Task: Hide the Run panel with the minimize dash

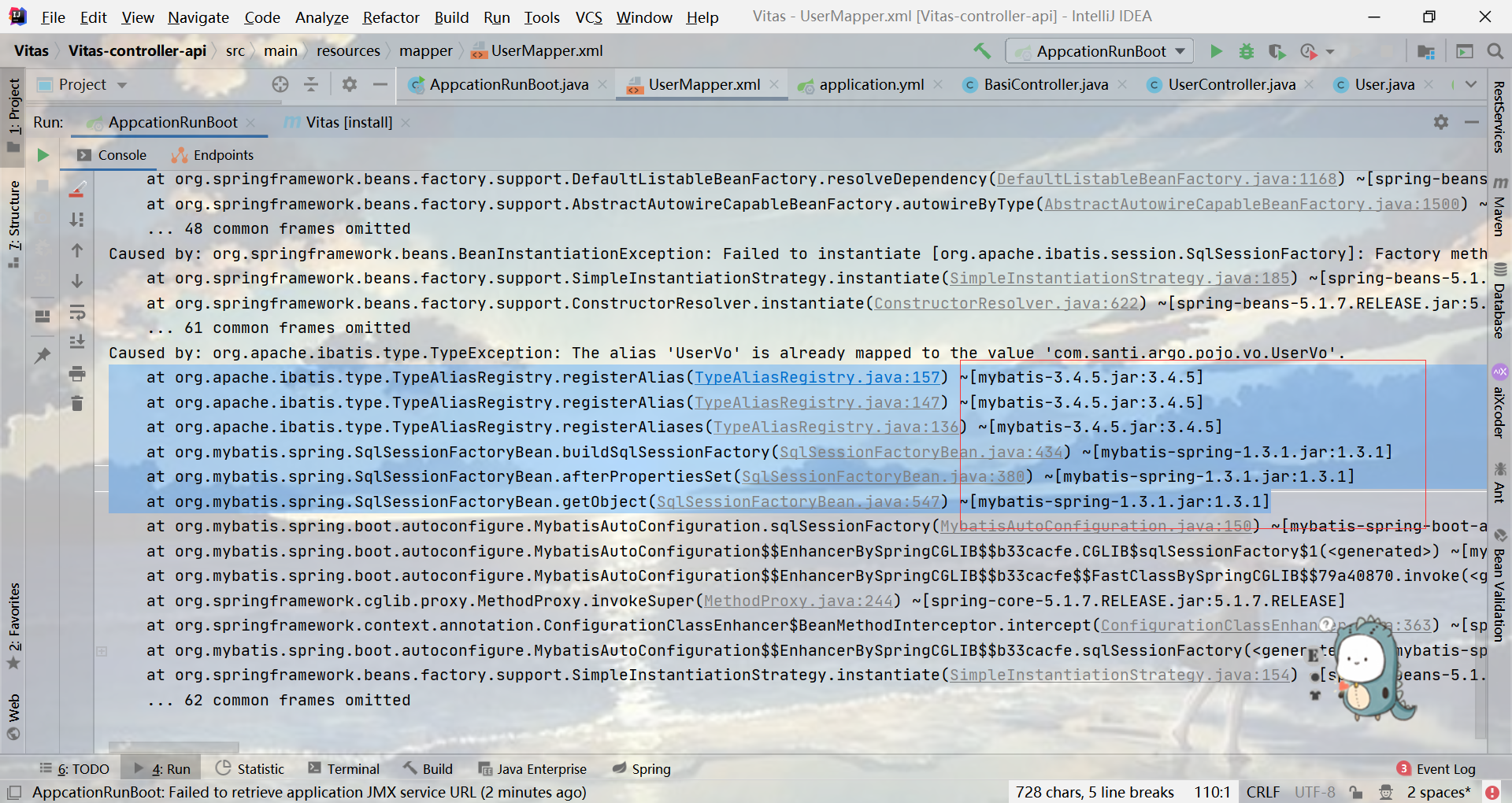Action: coord(1472,122)
